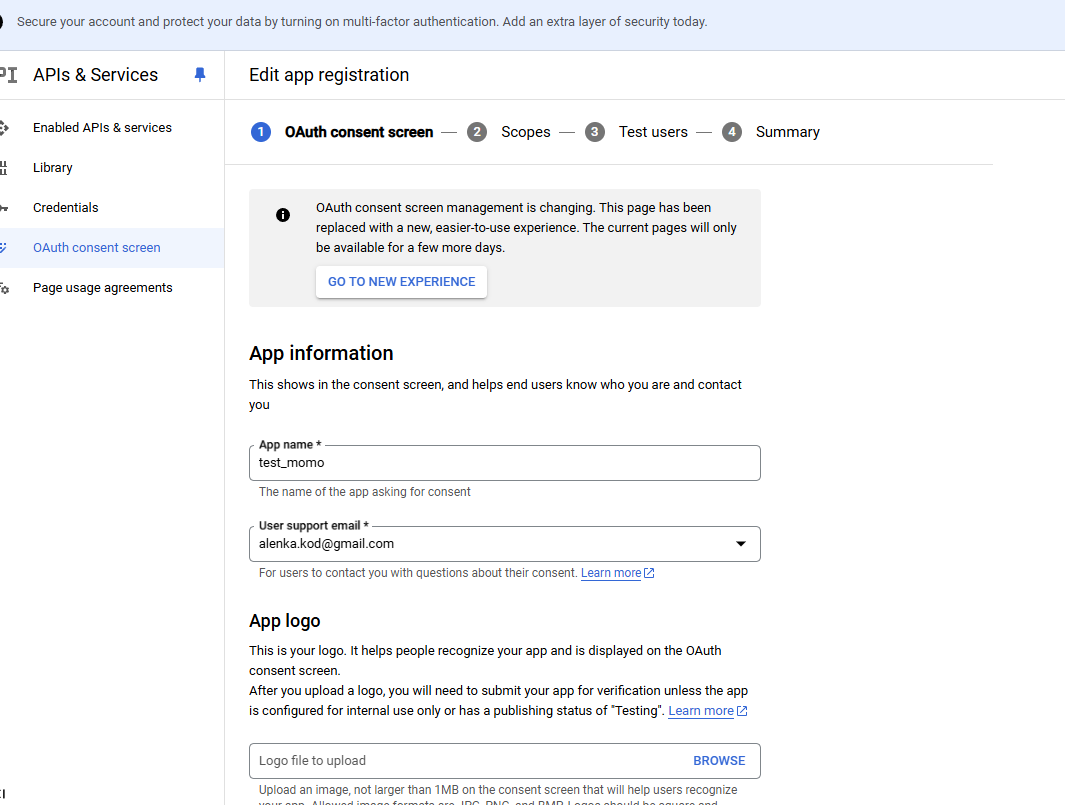1065x805 pixels.
Task: Click the Credentials key icon
Action: coord(4,208)
